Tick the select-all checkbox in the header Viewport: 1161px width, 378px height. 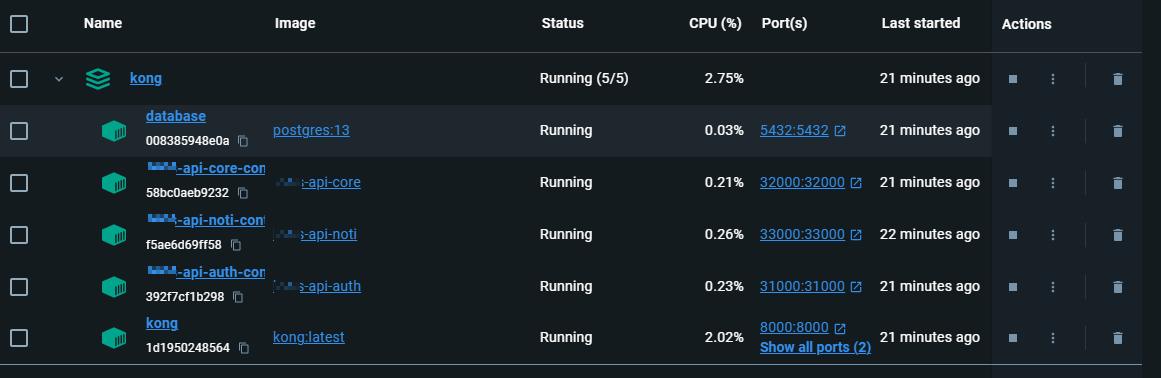(19, 24)
